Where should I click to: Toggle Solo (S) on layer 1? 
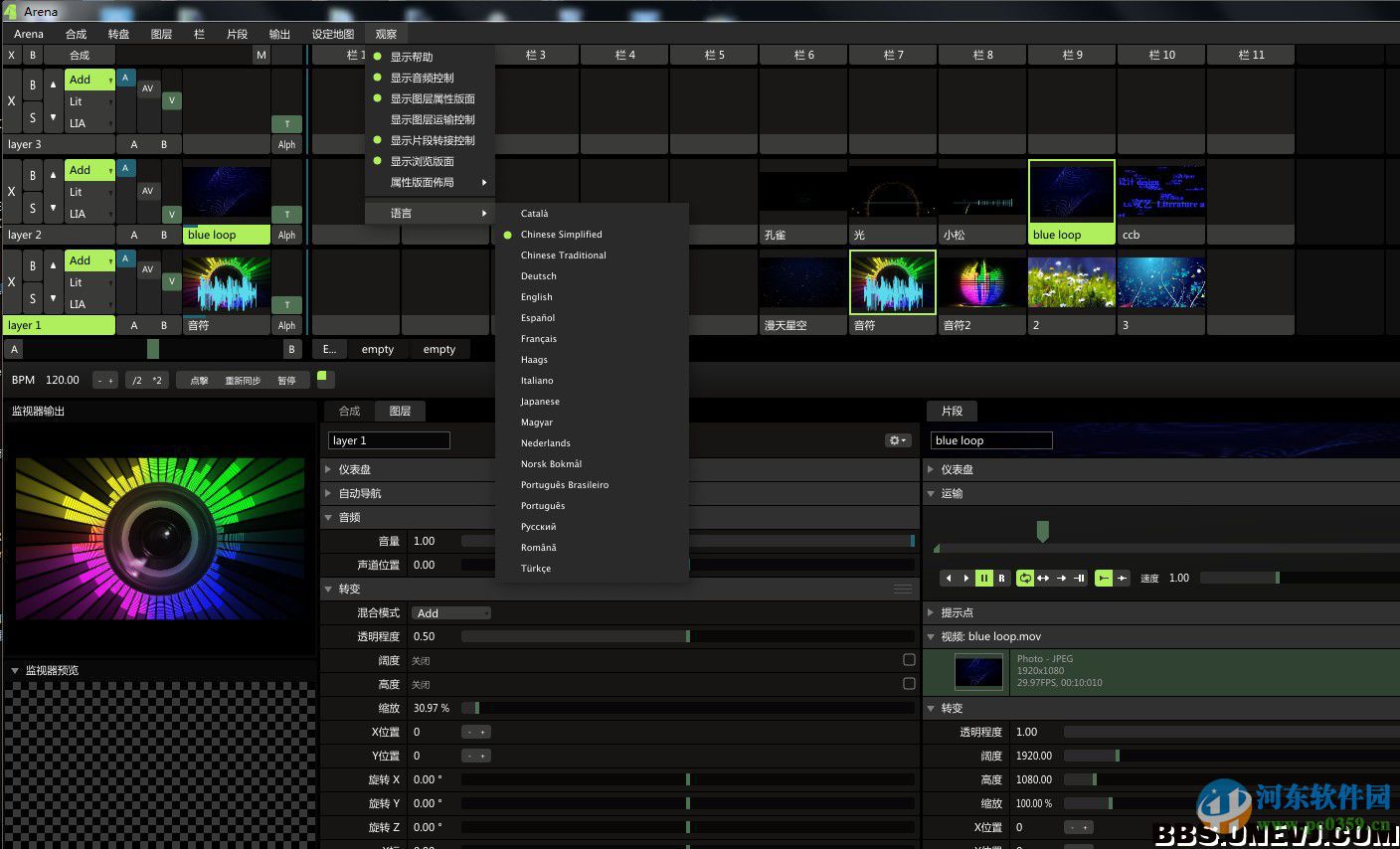click(x=32, y=297)
